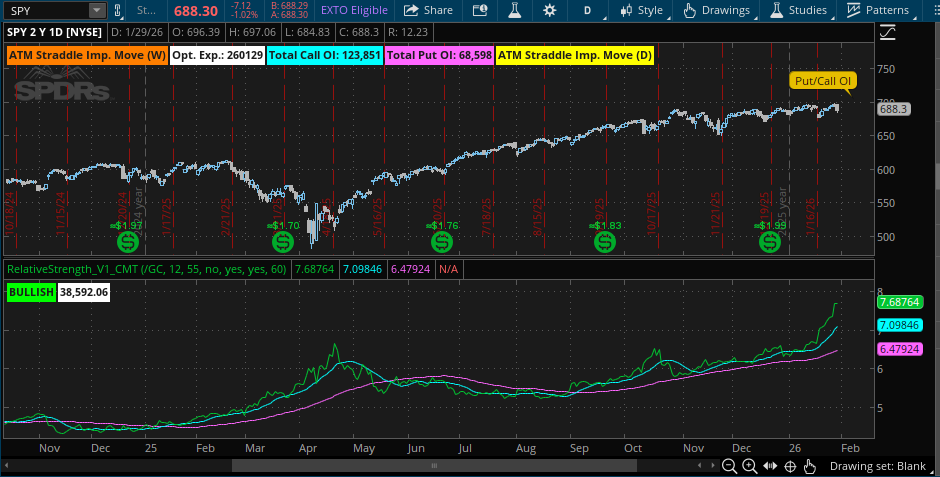
Task: Click the dividend icon labeled $1.99
Action: 770,242
